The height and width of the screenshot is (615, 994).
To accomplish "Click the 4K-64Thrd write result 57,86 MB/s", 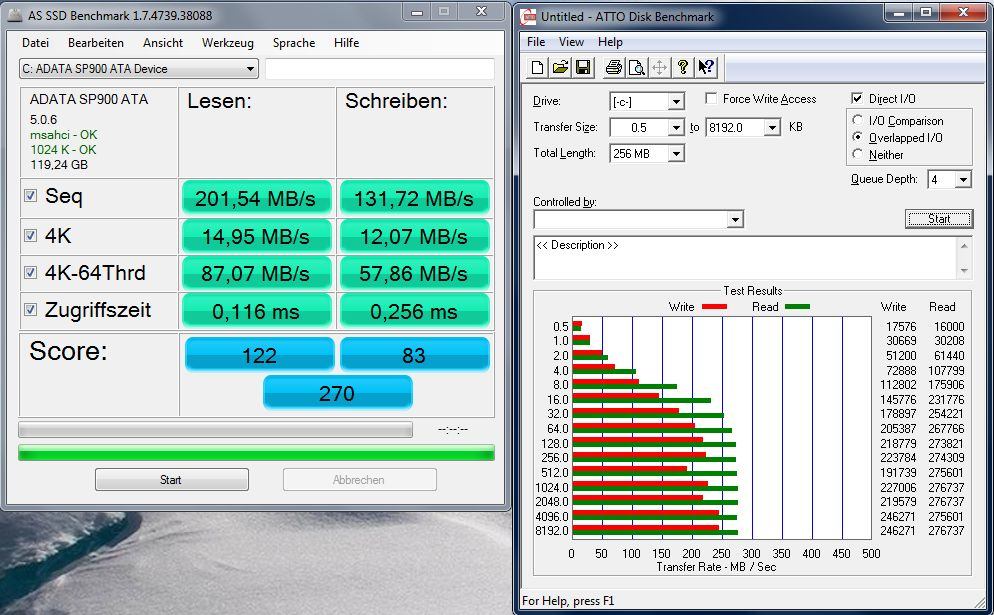I will 415,273.
